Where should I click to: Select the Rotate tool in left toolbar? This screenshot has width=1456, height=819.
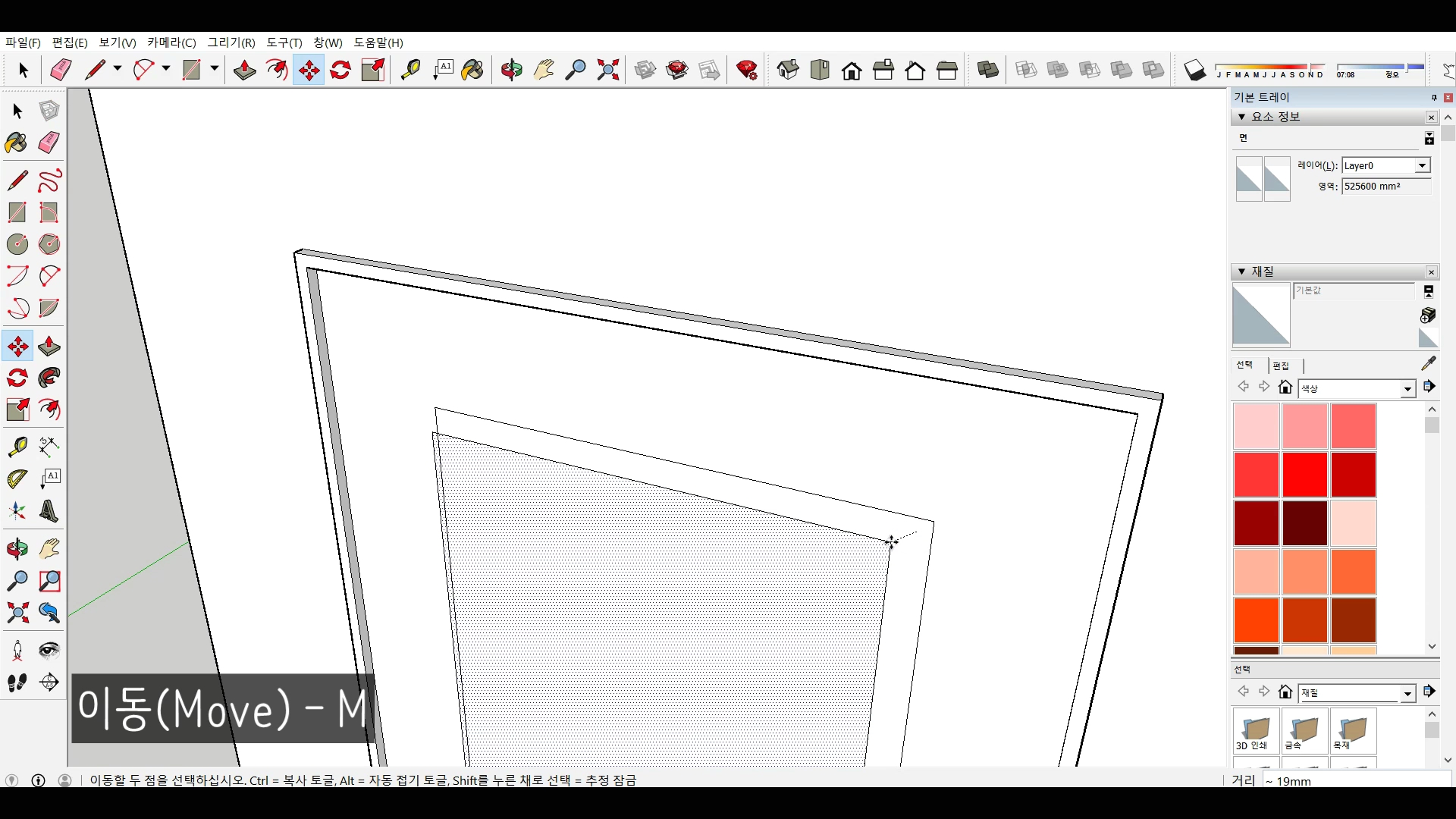coord(17,378)
